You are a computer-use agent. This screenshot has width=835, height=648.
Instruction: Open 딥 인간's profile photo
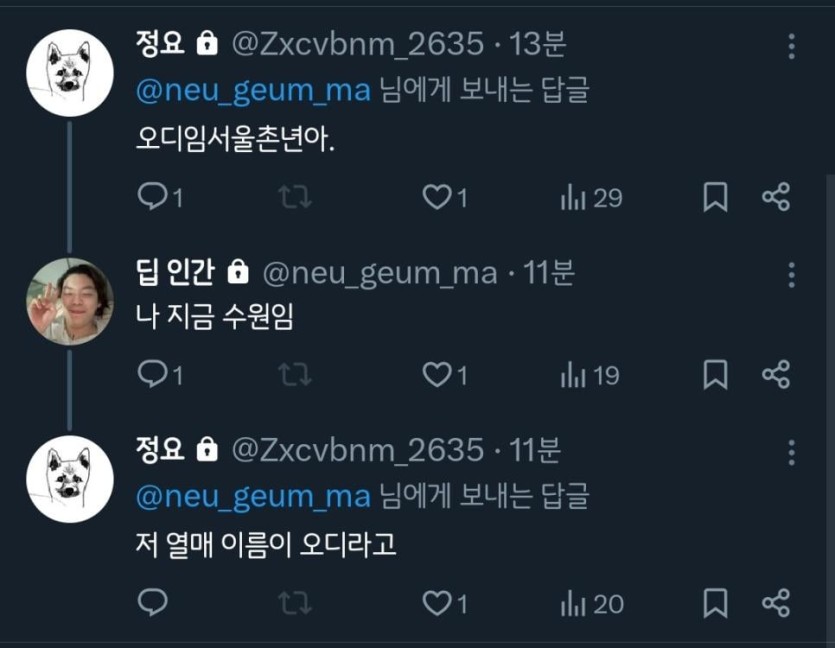69,301
